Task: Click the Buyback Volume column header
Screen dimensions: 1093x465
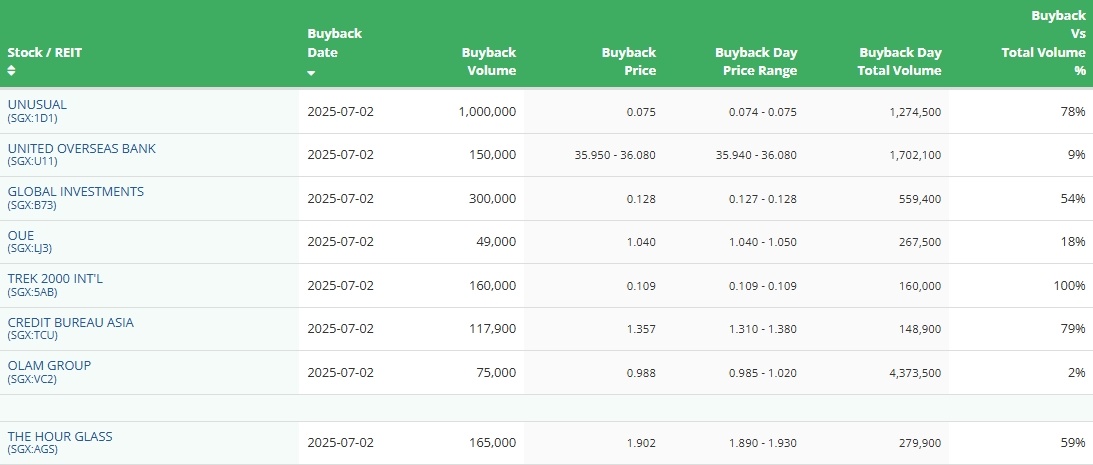Action: [x=489, y=61]
